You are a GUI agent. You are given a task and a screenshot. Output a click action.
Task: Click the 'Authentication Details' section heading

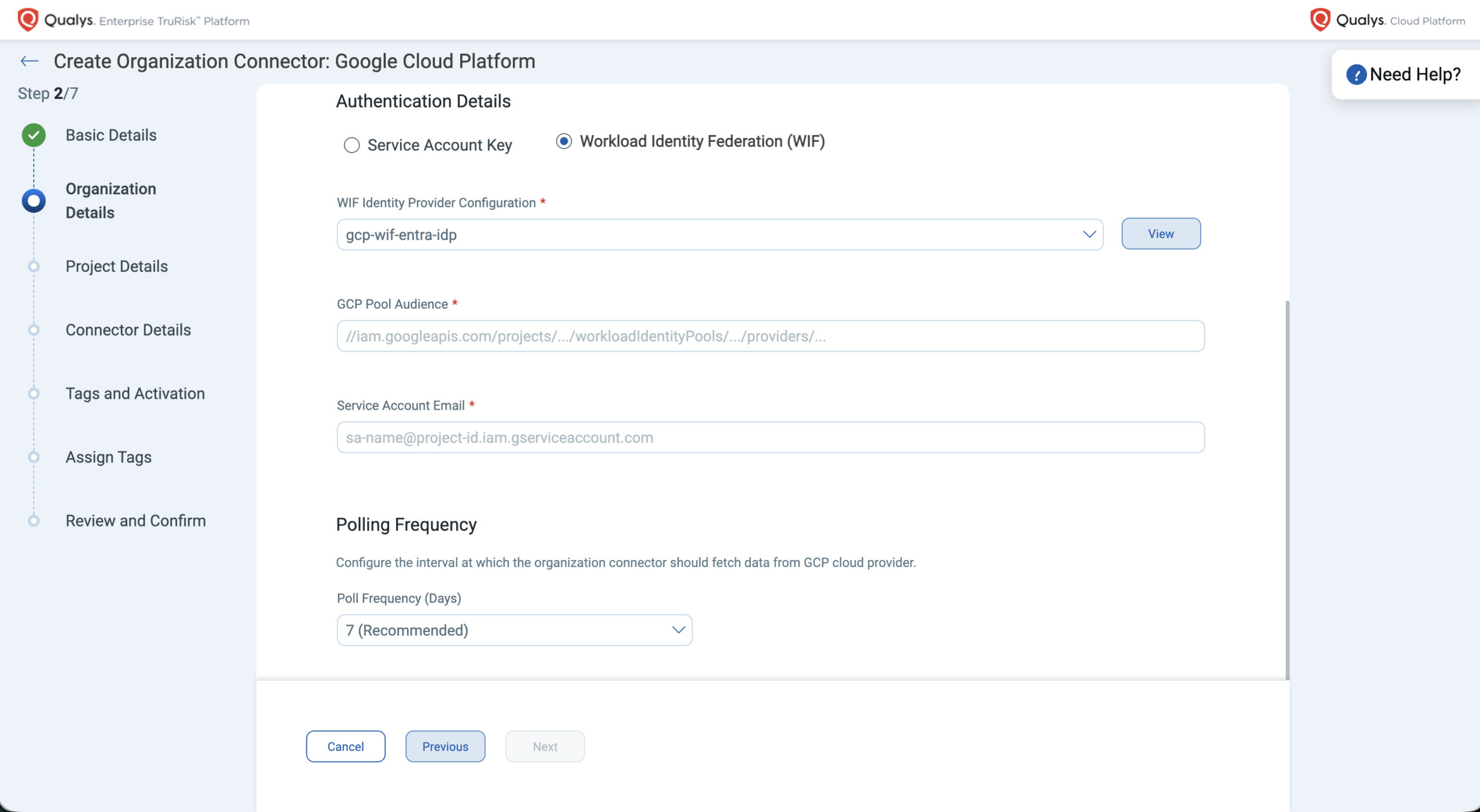tap(423, 101)
